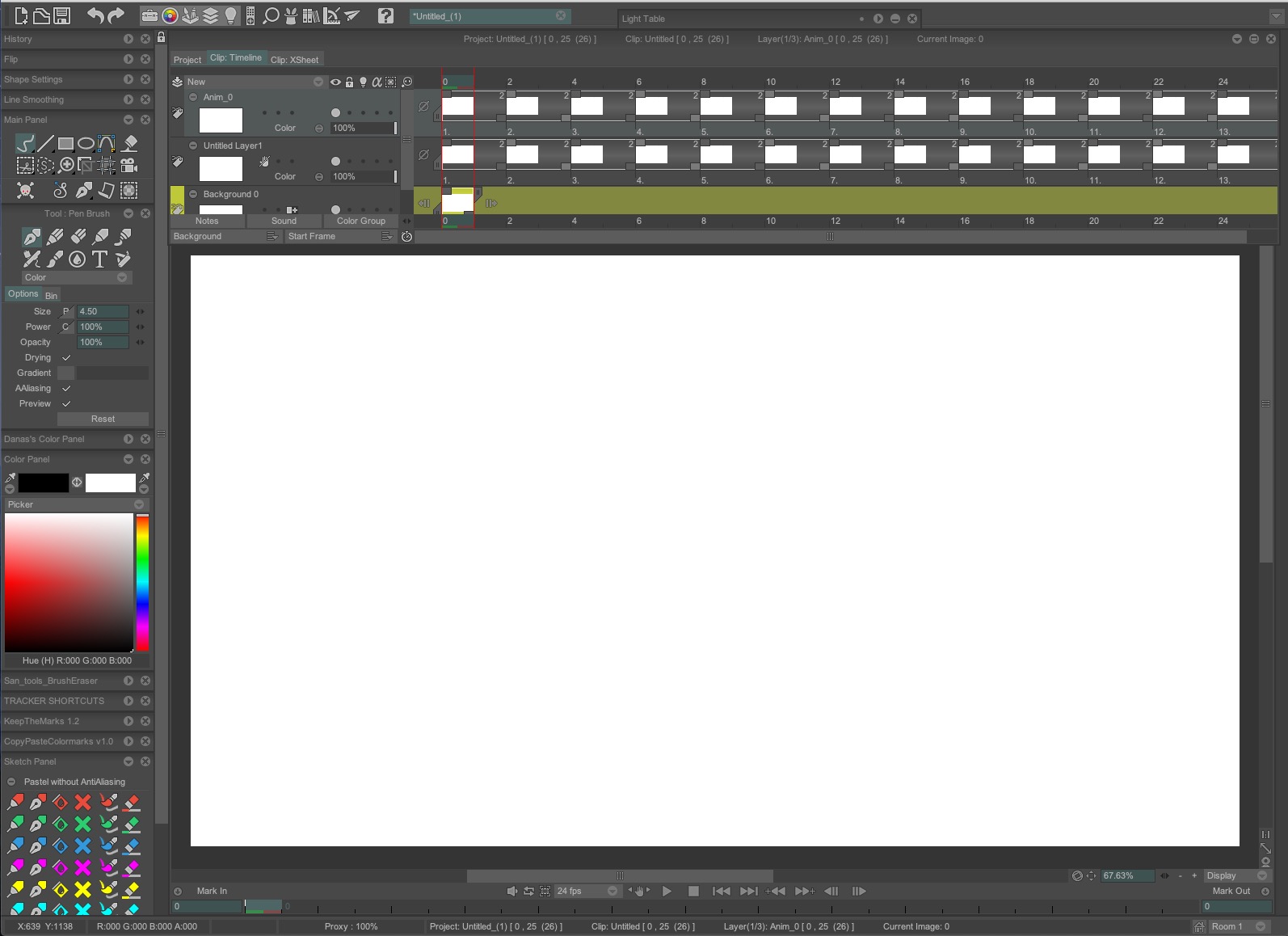
Task: Toggle layer visibility eye in timeline header
Action: click(335, 82)
